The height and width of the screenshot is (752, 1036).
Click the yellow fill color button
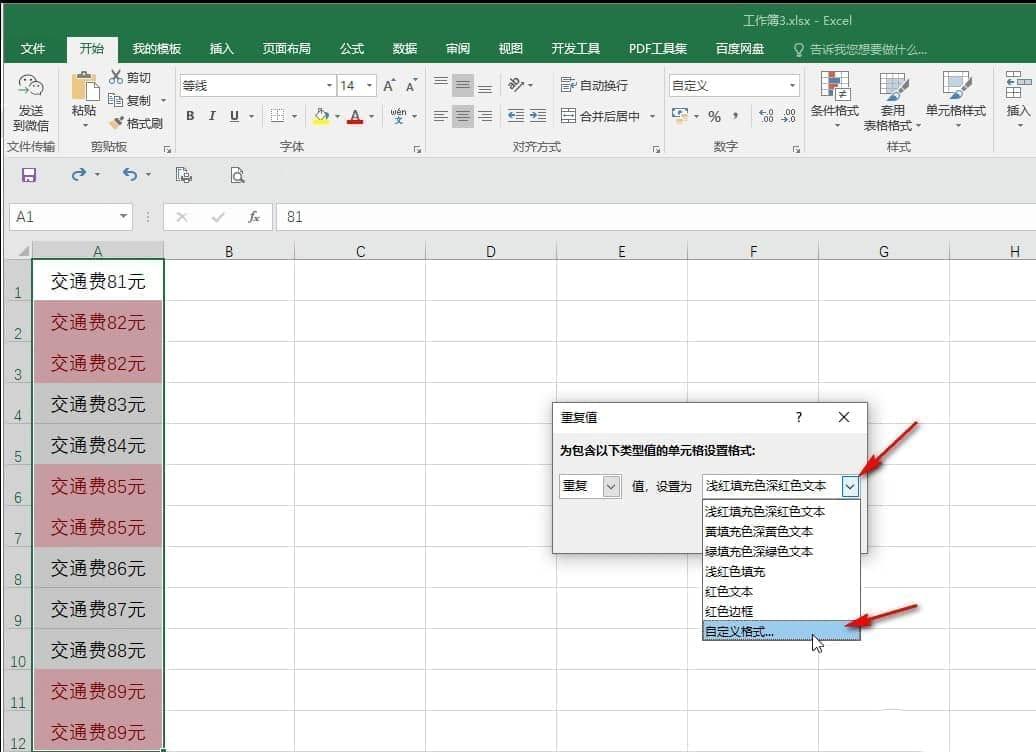tap(321, 116)
